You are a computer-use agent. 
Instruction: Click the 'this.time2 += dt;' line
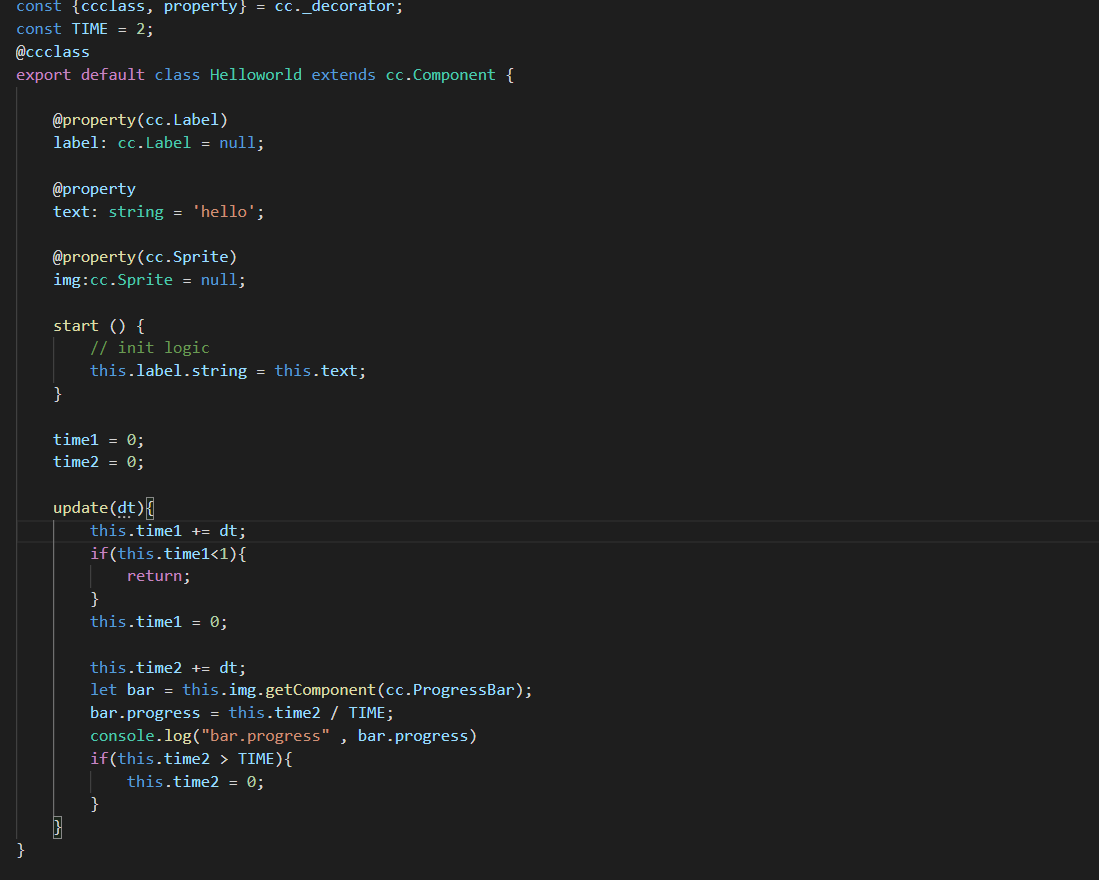pos(168,668)
